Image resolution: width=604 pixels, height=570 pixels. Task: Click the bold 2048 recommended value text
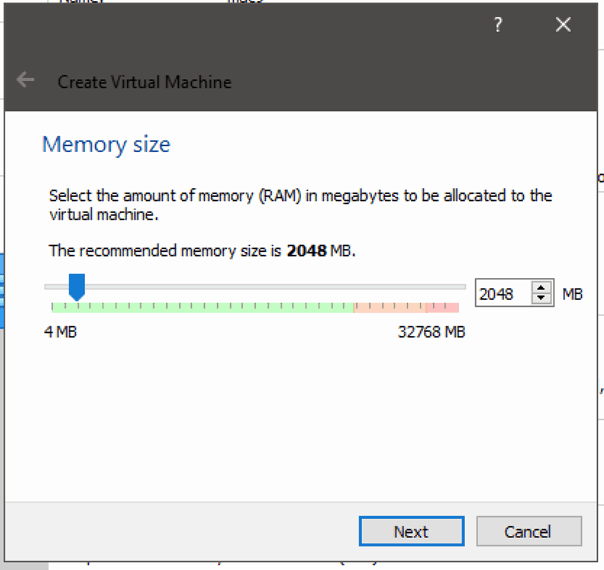306,251
